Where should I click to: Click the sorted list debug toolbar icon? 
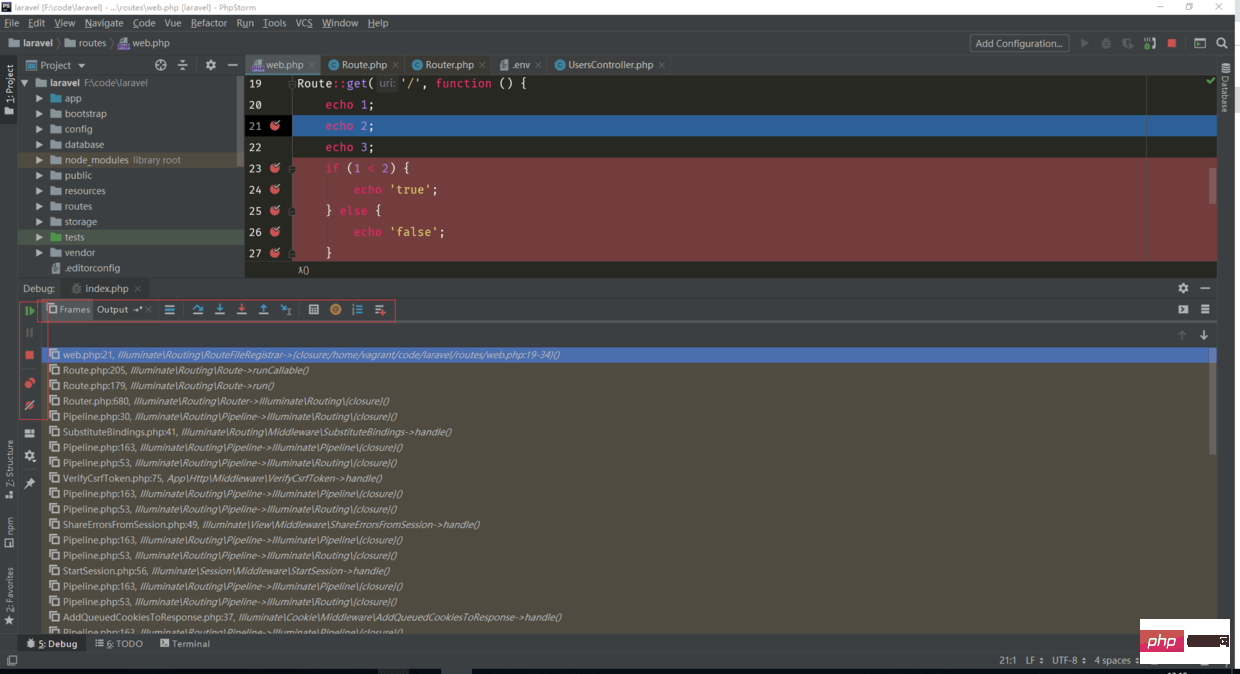(x=358, y=310)
